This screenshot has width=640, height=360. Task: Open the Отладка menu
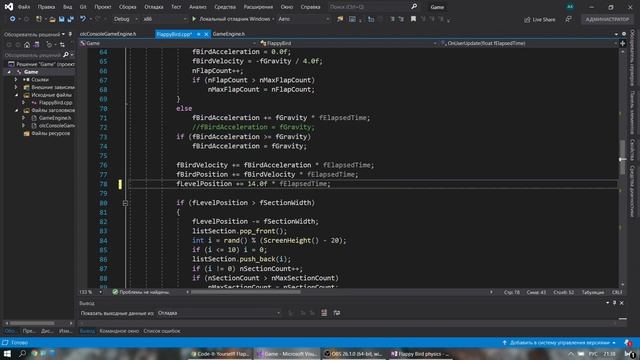(x=153, y=7)
